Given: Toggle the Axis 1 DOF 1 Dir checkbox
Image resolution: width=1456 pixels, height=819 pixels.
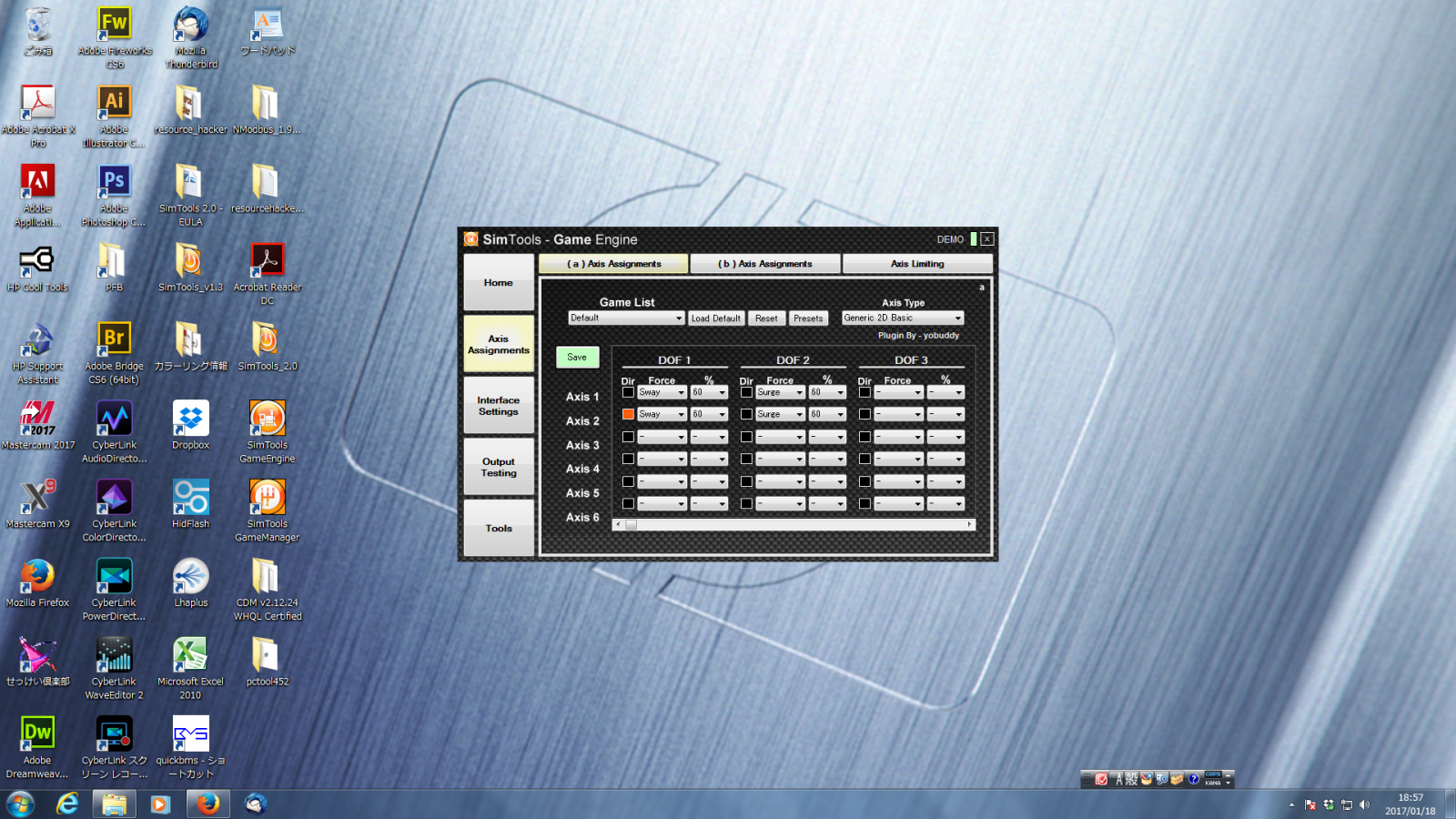Looking at the screenshot, I should (628, 392).
